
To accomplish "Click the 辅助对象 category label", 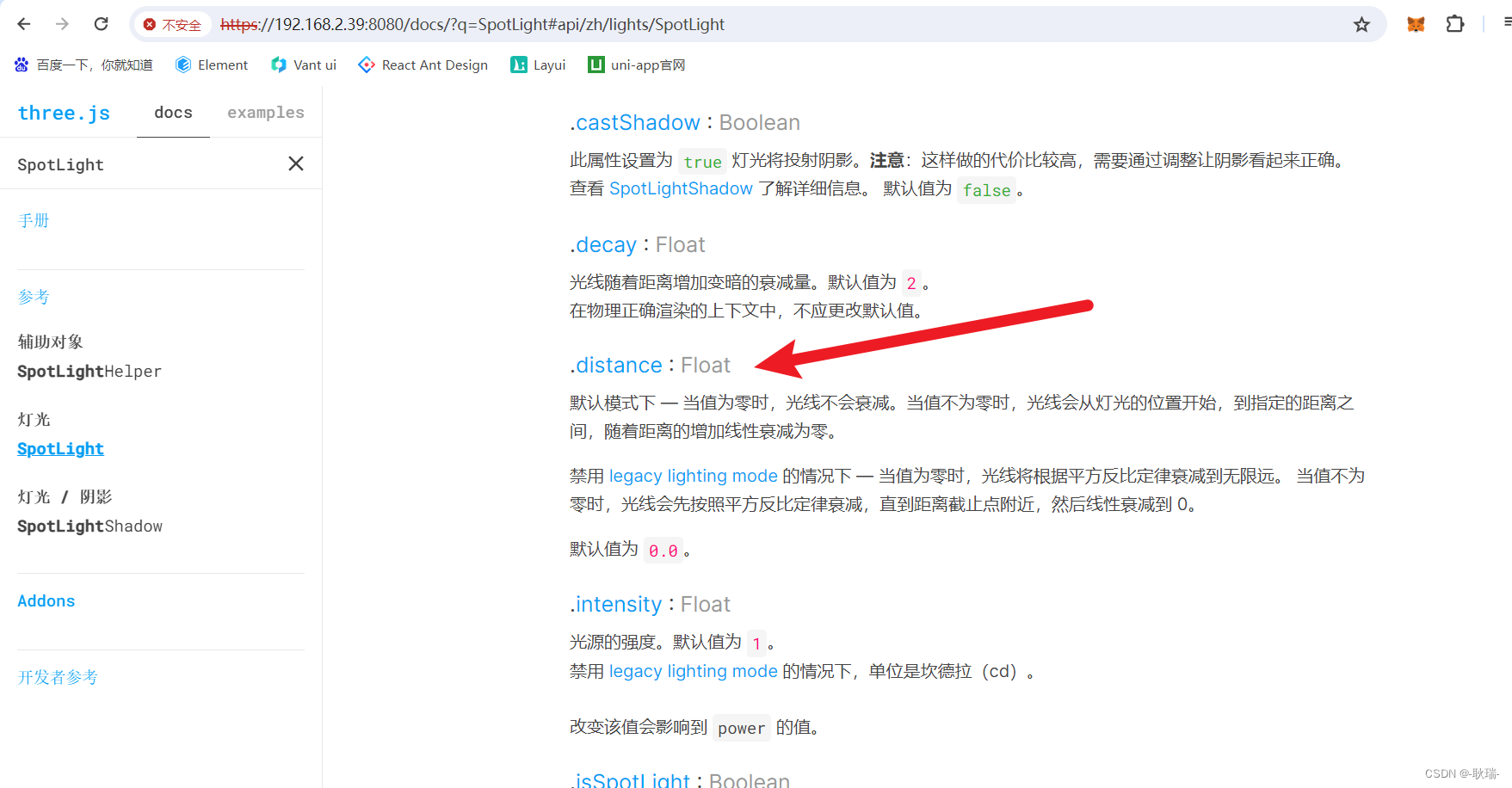I will [50, 342].
